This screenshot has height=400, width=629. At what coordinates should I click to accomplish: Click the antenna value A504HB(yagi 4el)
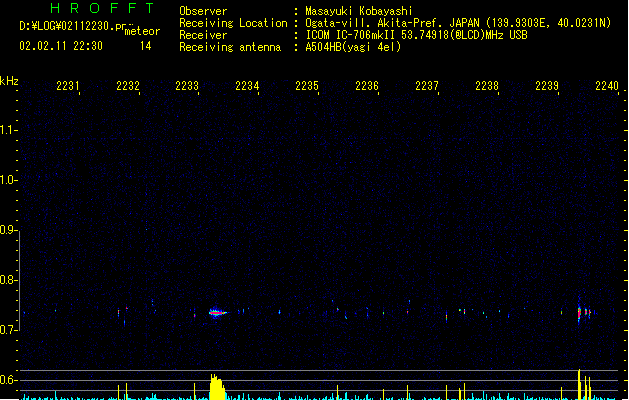[353, 47]
